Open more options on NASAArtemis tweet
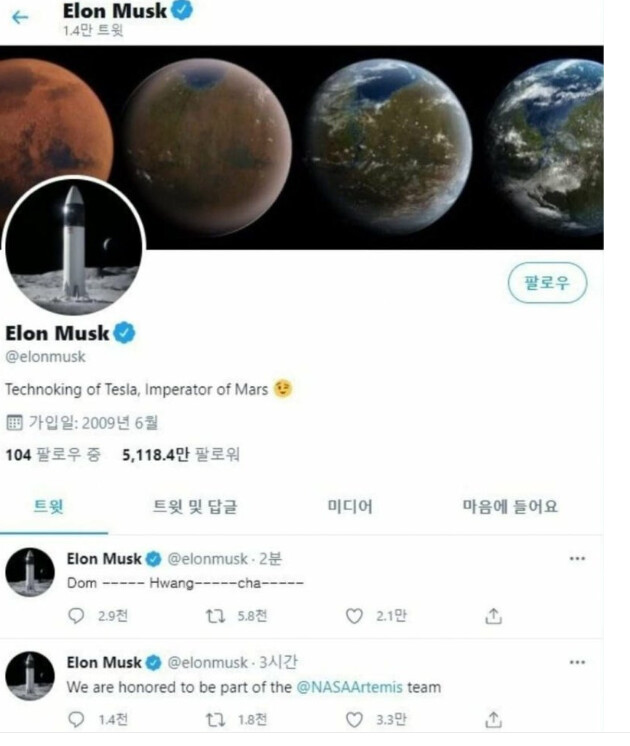The width and height of the screenshot is (630, 746). [x=577, y=662]
